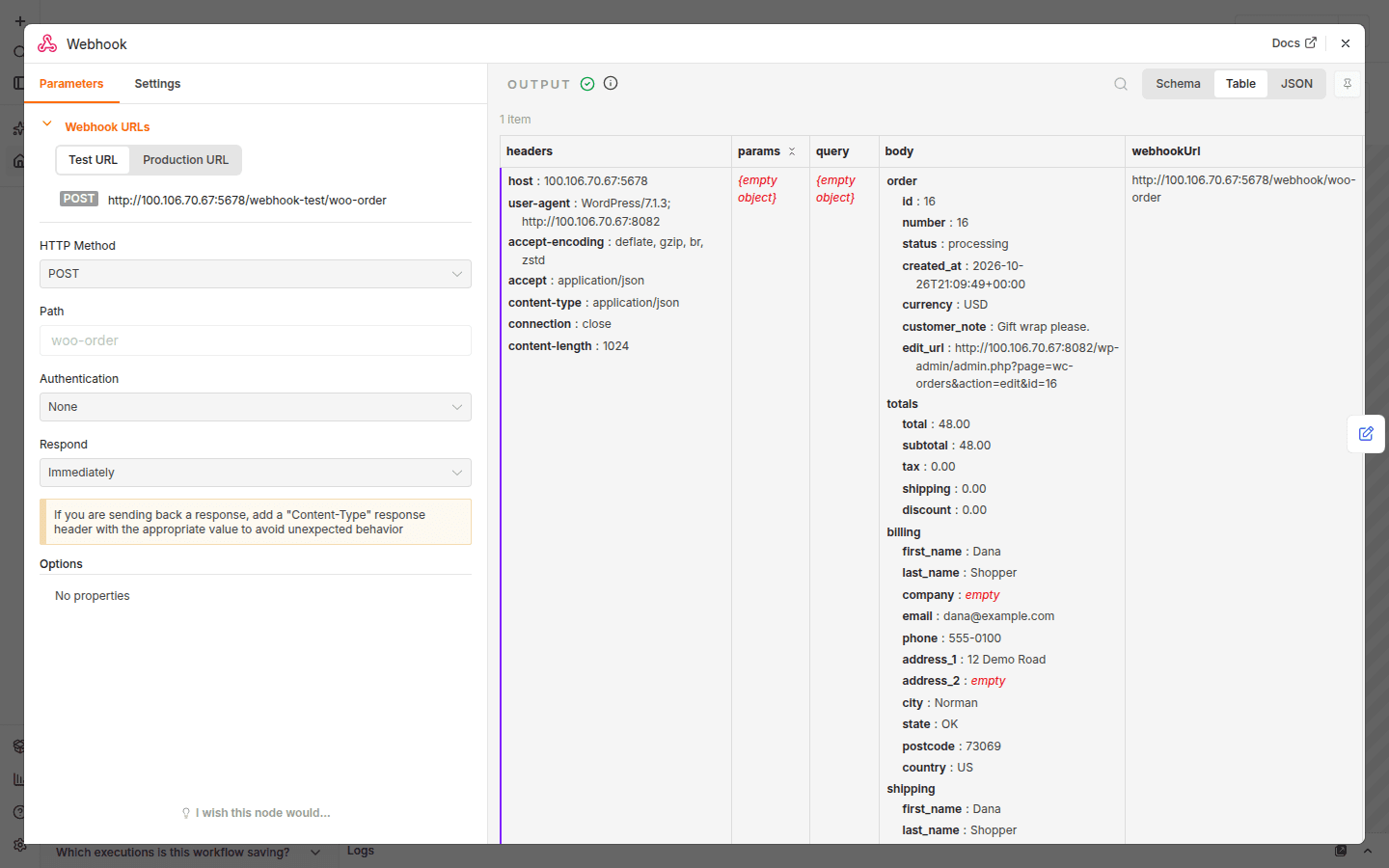Switch output view to Schema
Viewport: 1389px width, 868px height.
click(1178, 84)
